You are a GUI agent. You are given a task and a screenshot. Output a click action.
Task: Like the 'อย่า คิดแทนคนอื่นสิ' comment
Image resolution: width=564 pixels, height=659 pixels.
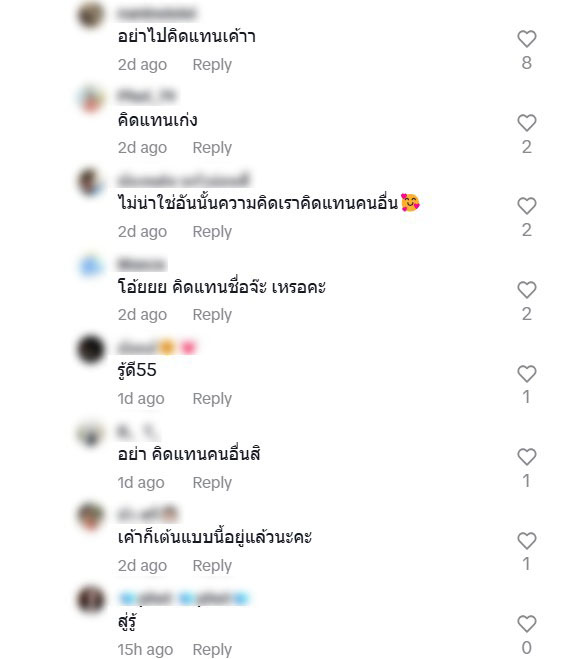click(526, 457)
